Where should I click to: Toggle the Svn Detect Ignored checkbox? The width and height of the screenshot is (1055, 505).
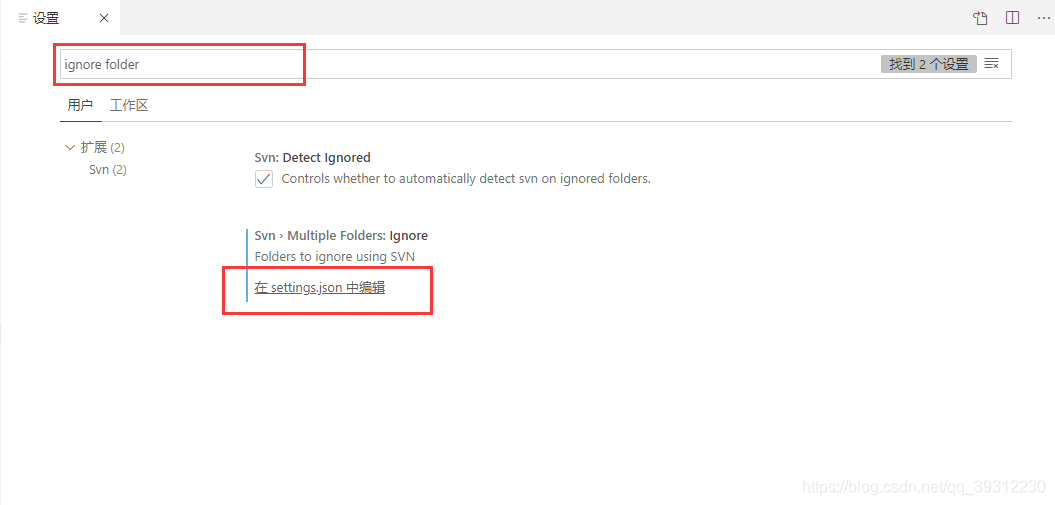[x=264, y=179]
